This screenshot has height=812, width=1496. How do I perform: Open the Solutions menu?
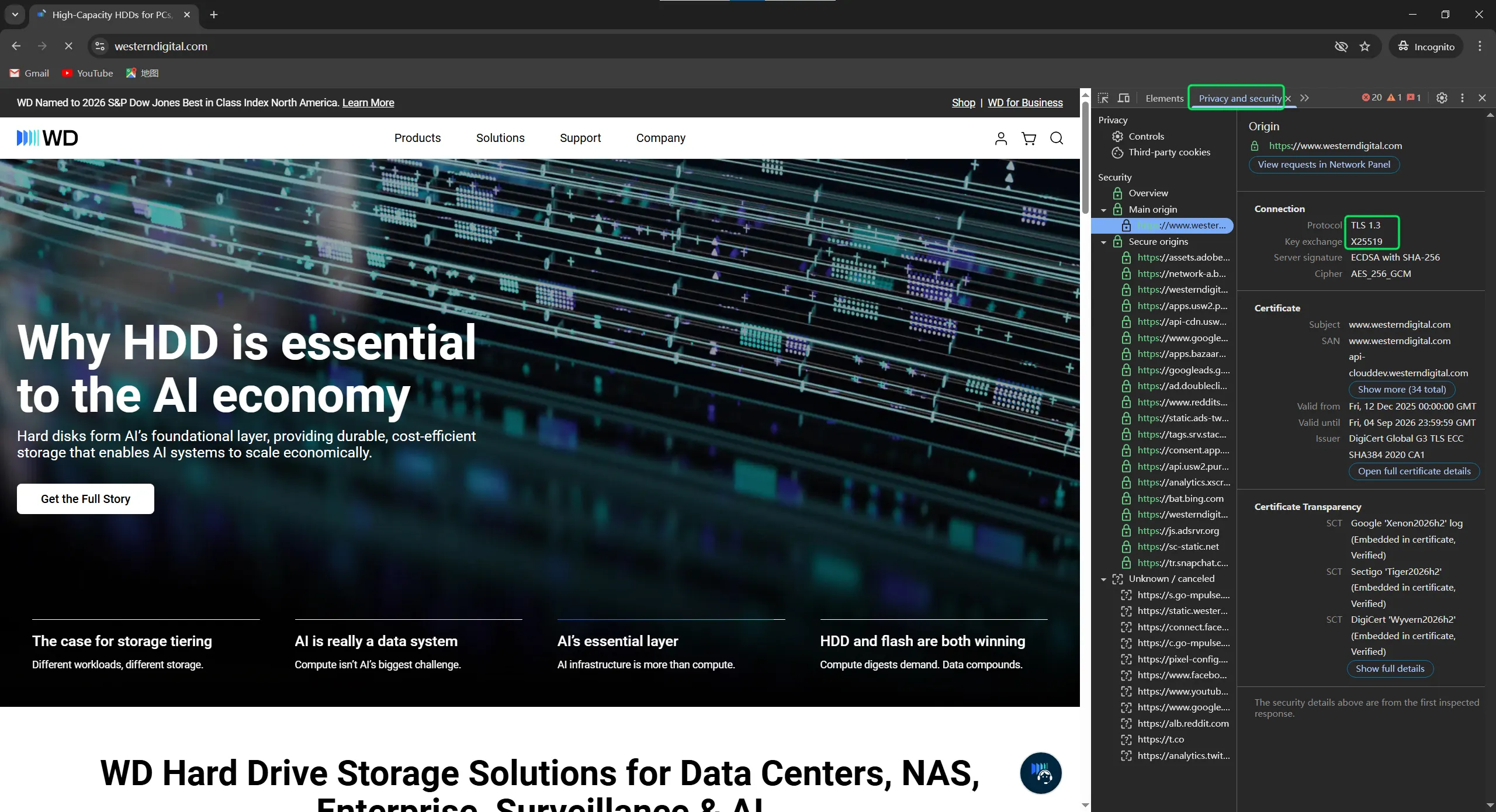(x=500, y=138)
